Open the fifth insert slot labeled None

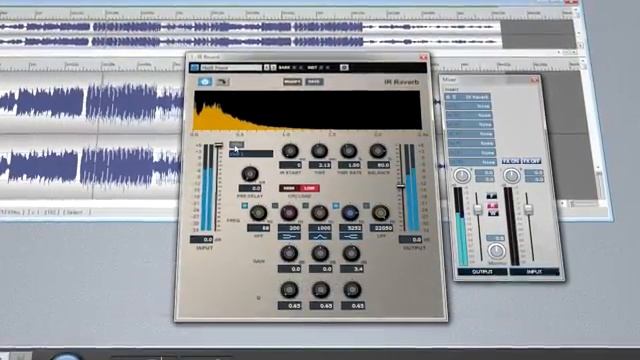tap(471, 134)
